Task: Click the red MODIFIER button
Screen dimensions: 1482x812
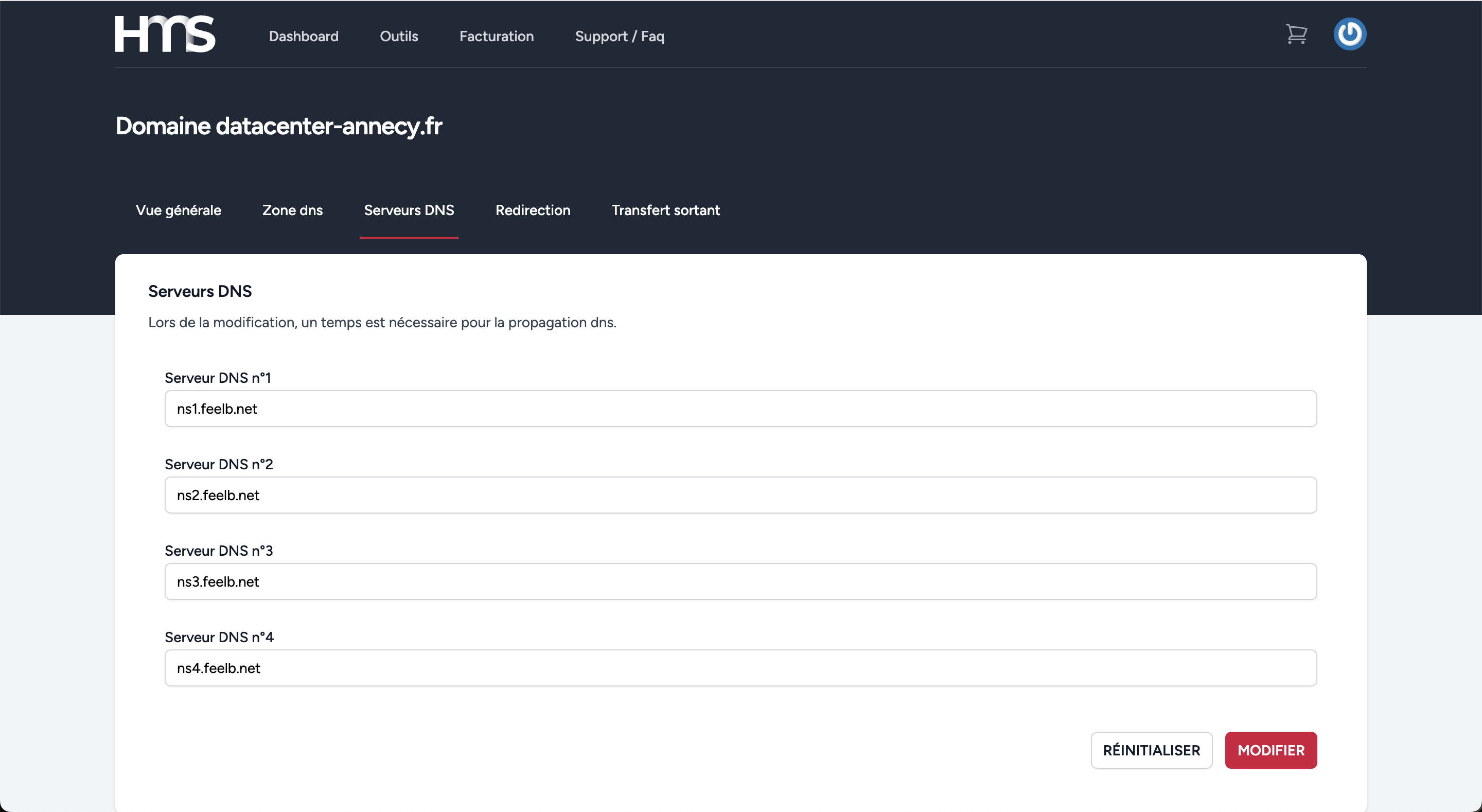Action: pos(1271,750)
